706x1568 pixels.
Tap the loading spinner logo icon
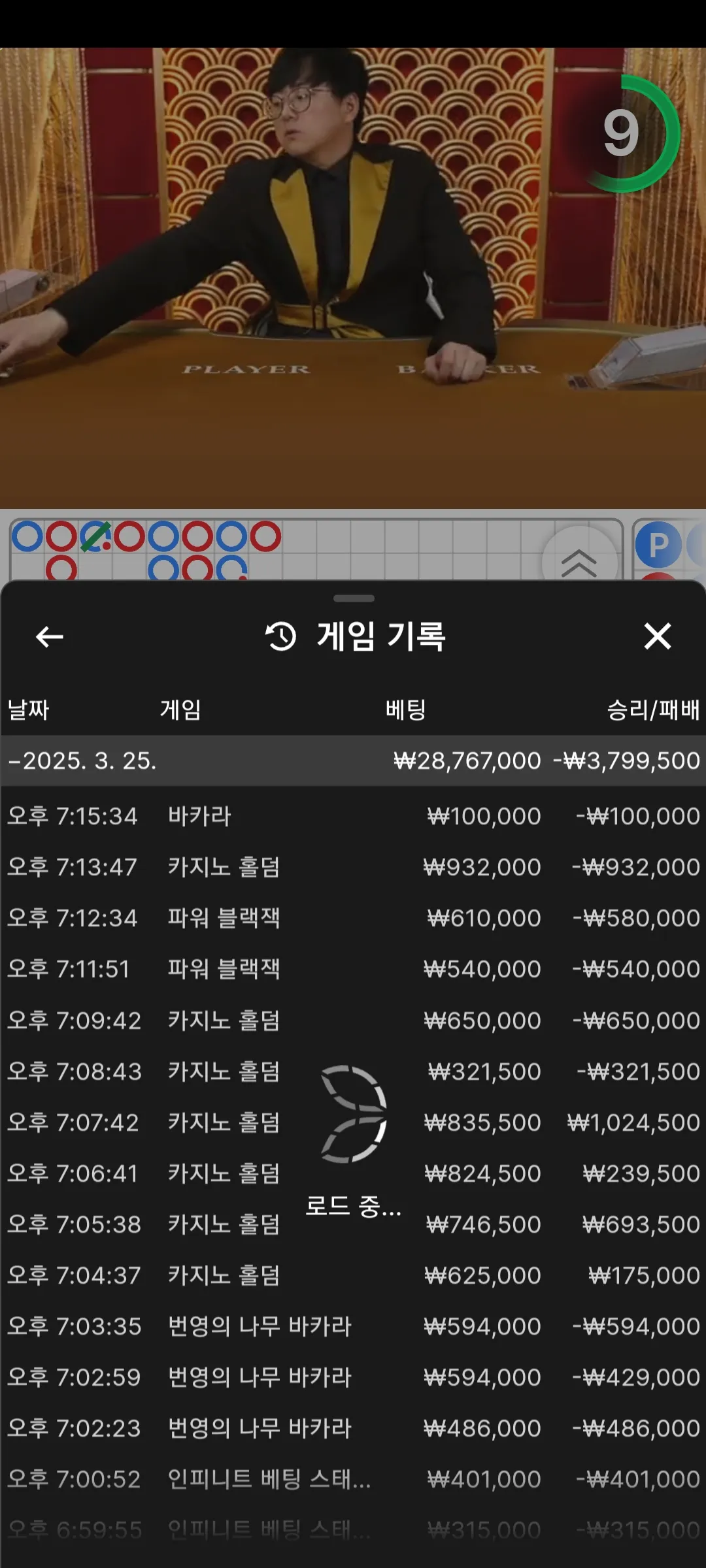pyautogui.click(x=354, y=1114)
